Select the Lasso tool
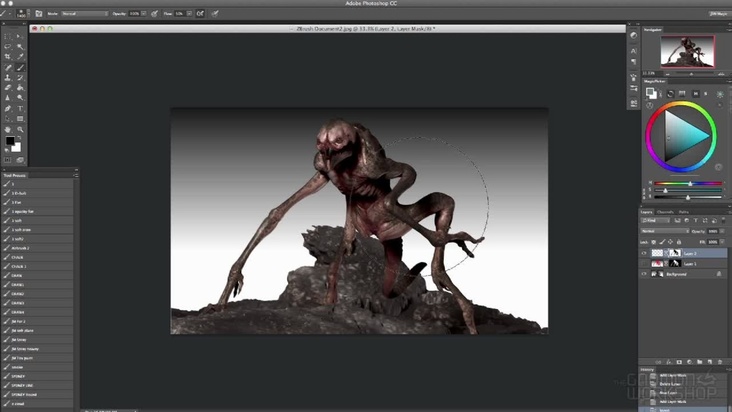This screenshot has height=412, width=732. pos(7,47)
